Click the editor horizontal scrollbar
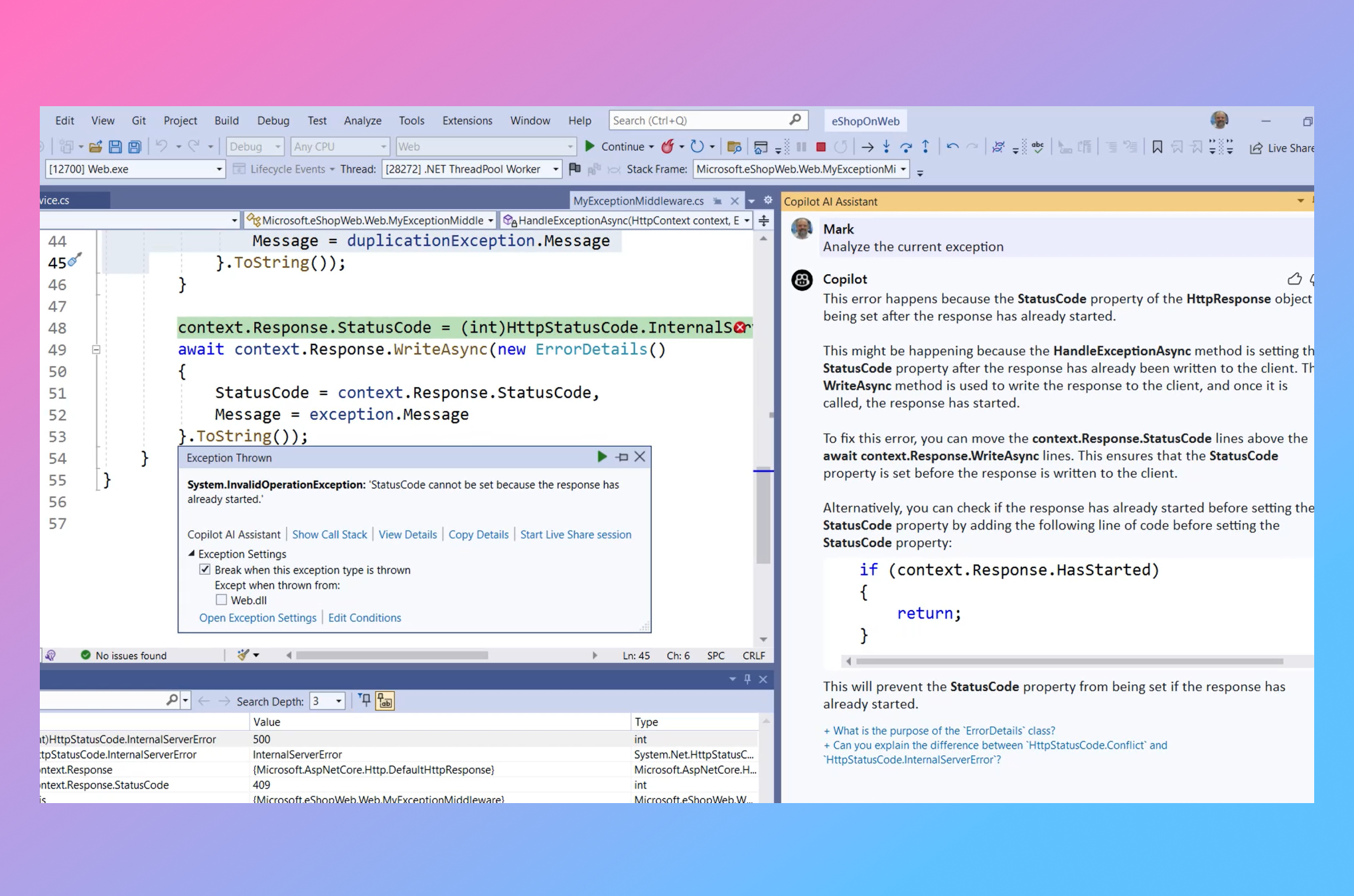Image resolution: width=1354 pixels, height=896 pixels. (x=392, y=655)
